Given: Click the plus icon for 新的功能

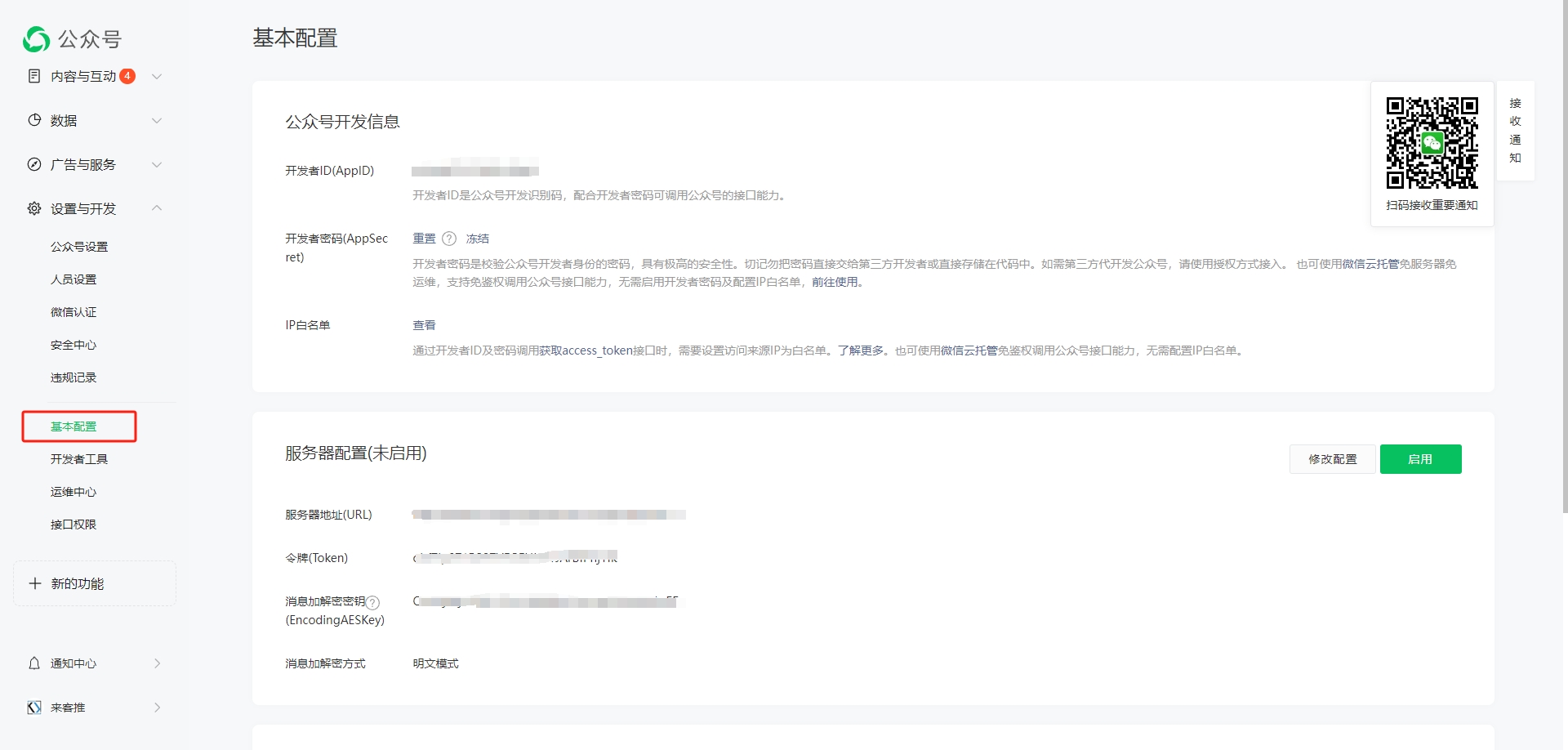Looking at the screenshot, I should click(35, 583).
